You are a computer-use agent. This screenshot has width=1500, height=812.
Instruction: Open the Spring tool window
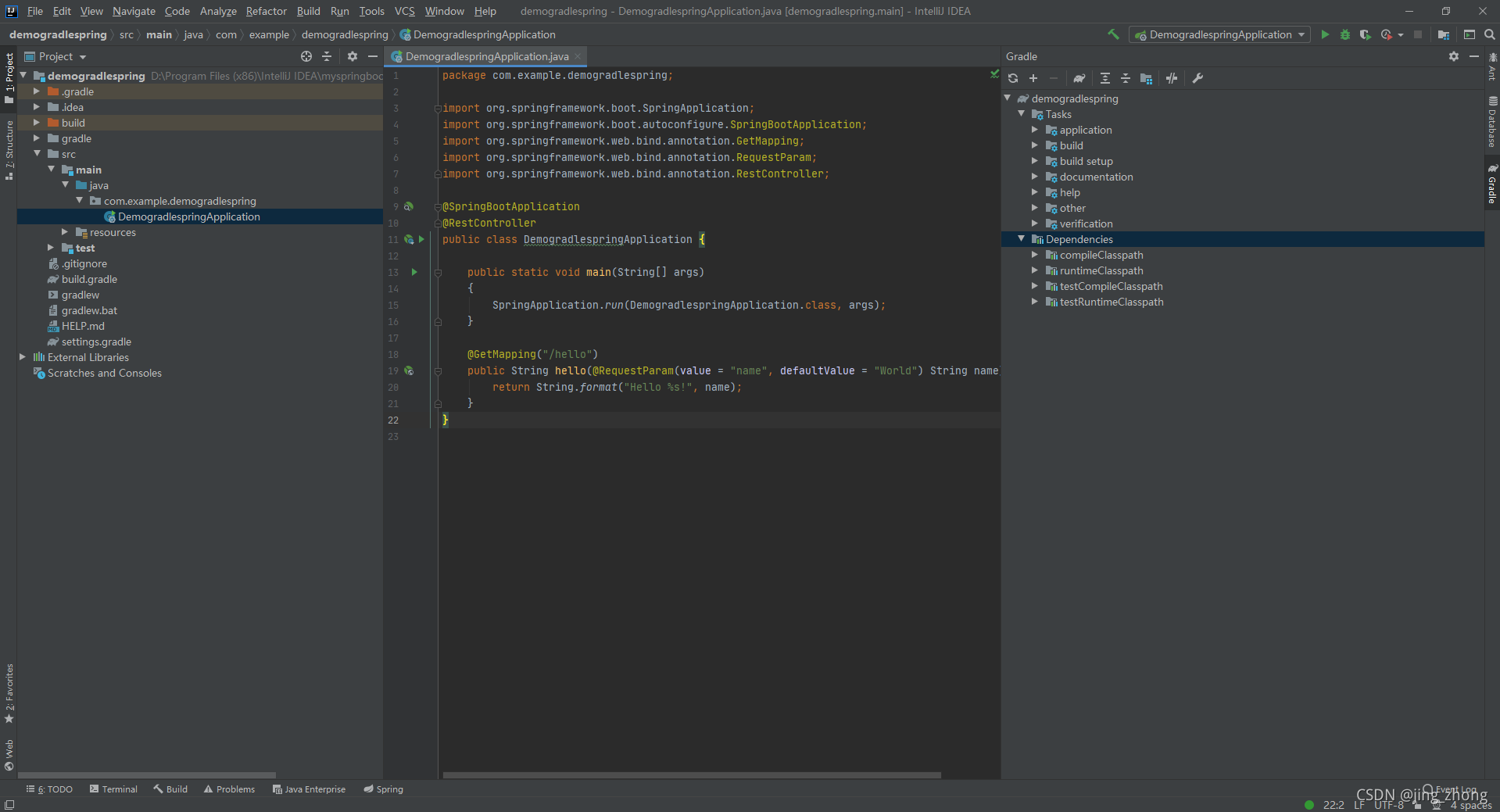coord(383,789)
